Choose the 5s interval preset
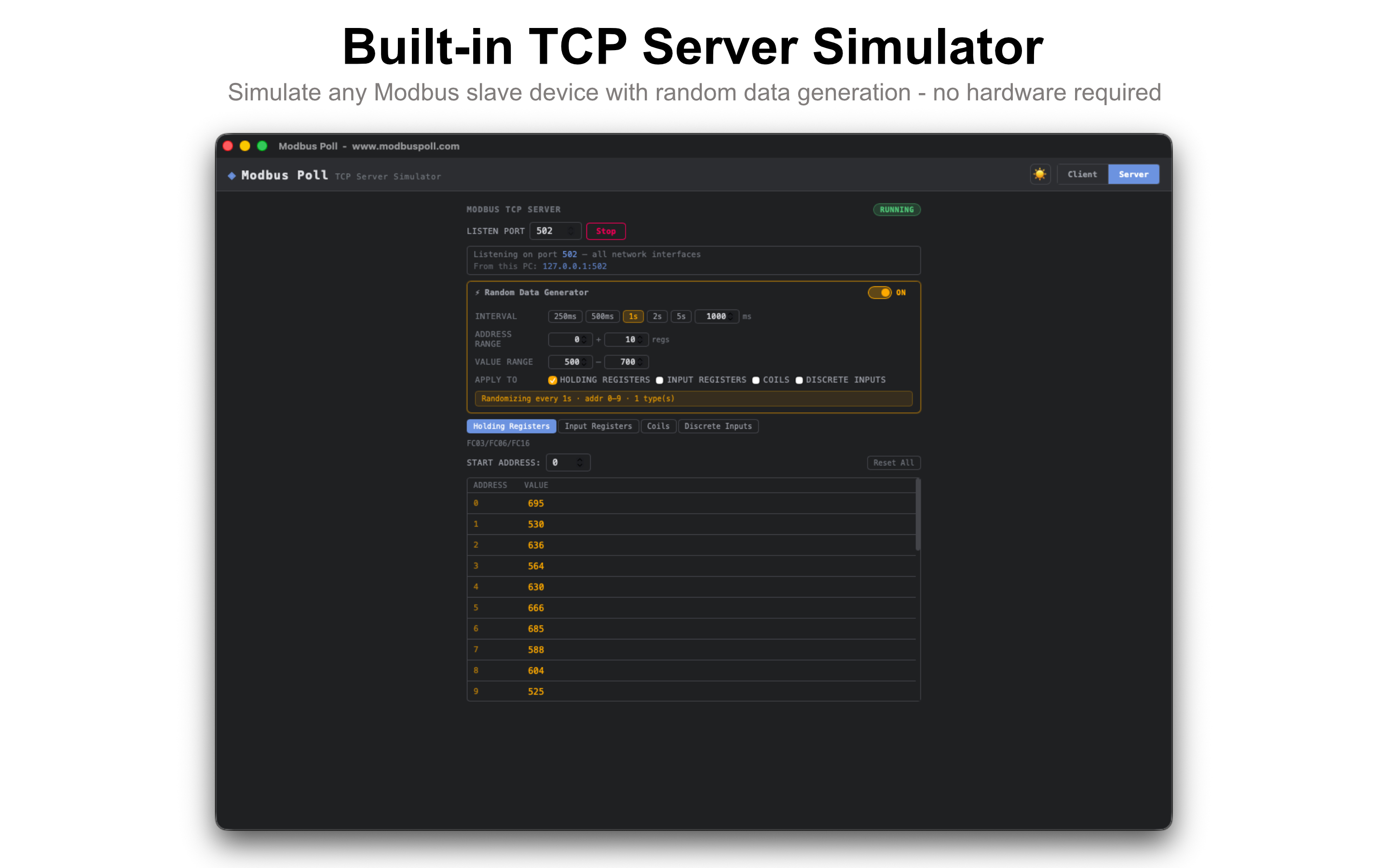Screen dimensions: 1389x868 click(x=681, y=316)
